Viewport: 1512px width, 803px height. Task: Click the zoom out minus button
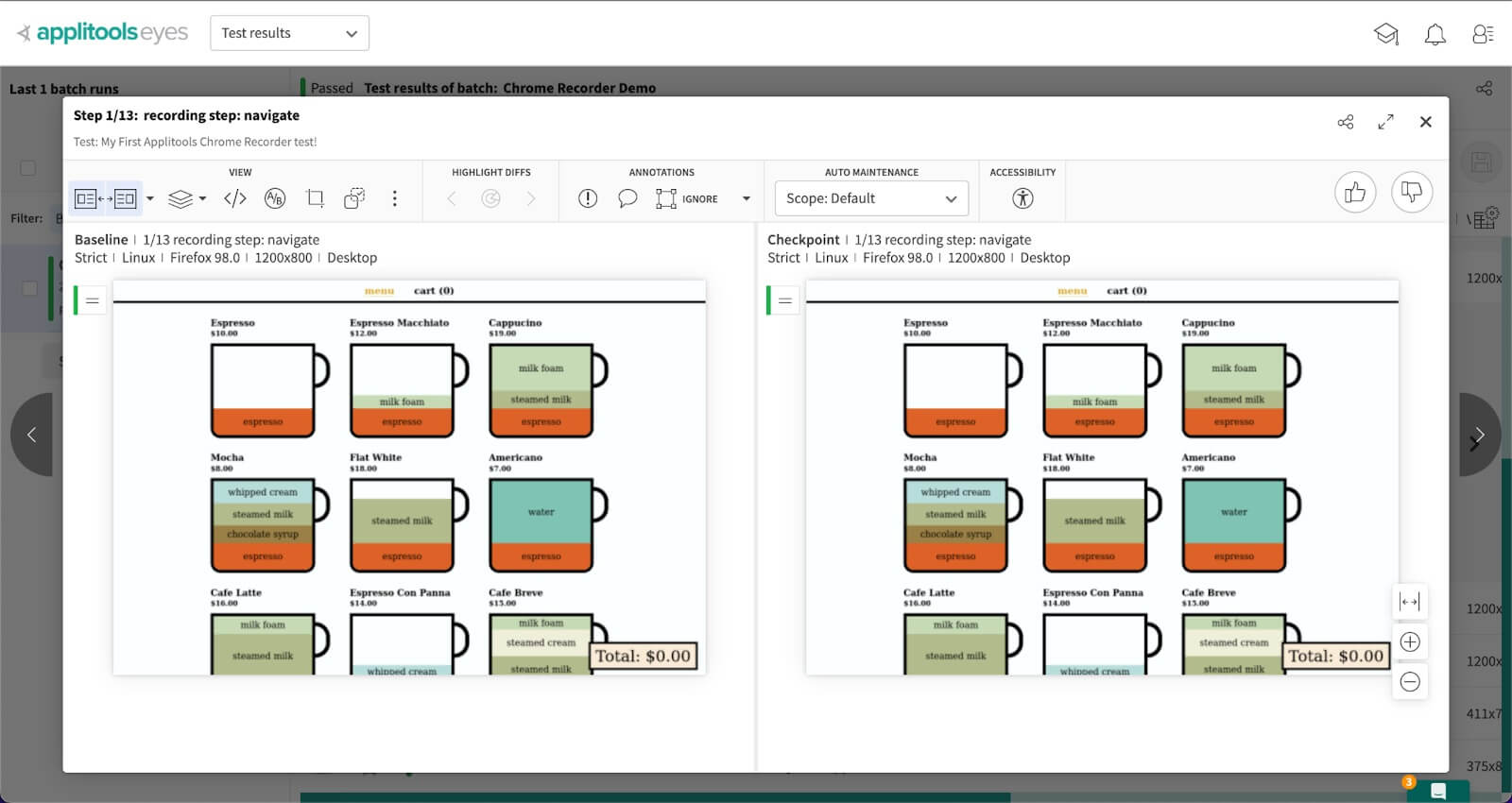[1410, 682]
